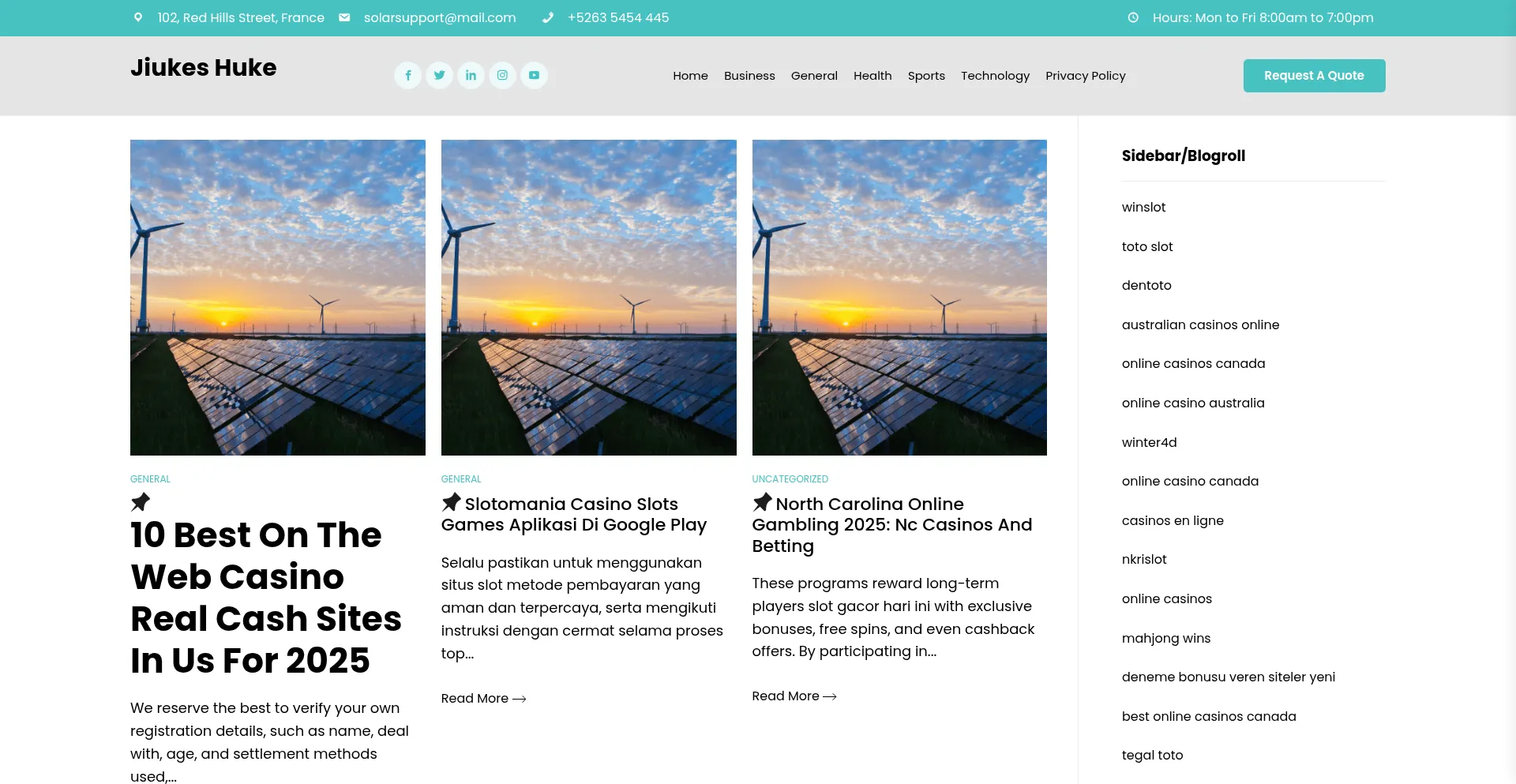Open the LinkedIn social icon
The image size is (1516, 784).
pos(471,76)
